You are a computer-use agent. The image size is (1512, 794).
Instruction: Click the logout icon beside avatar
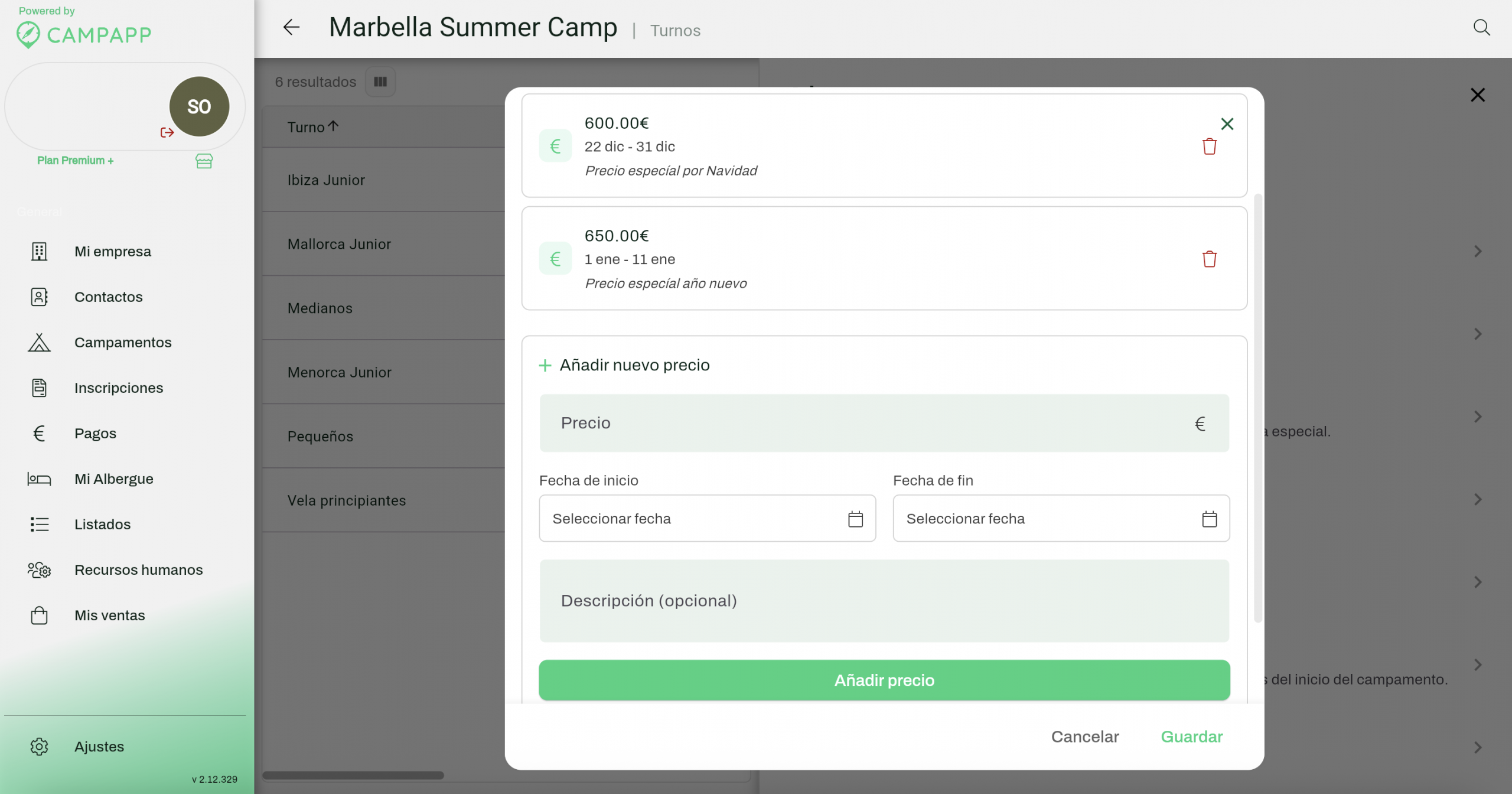pyautogui.click(x=167, y=132)
